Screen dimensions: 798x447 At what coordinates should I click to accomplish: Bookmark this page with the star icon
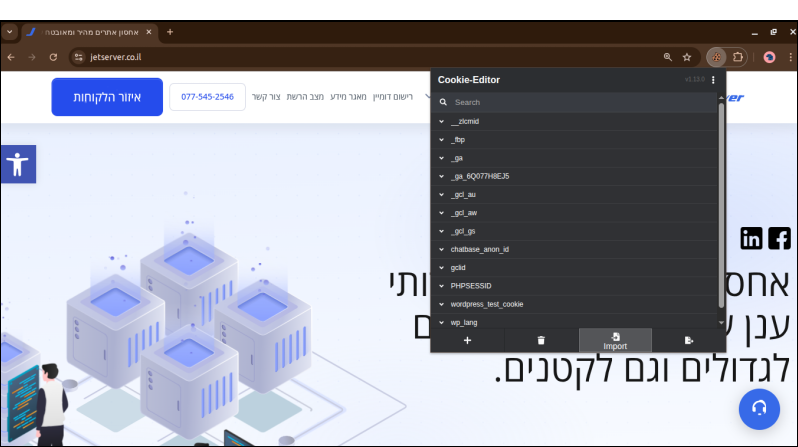click(x=687, y=57)
